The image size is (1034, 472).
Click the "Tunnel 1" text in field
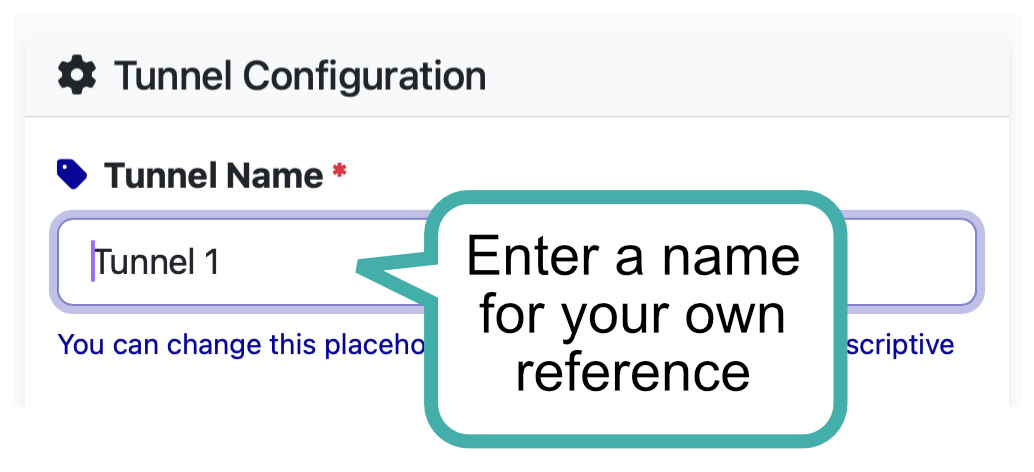pyautogui.click(x=157, y=262)
